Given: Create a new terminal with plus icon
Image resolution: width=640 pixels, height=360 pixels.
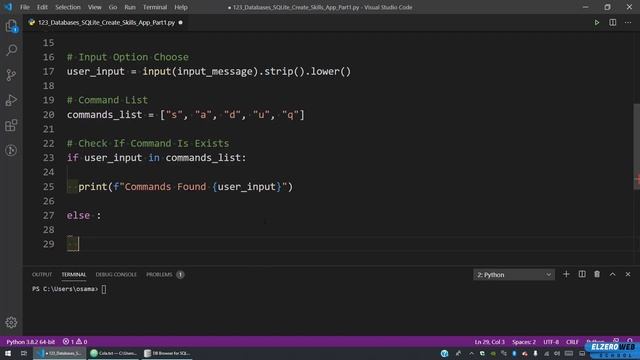Looking at the screenshot, I should click(x=566, y=274).
